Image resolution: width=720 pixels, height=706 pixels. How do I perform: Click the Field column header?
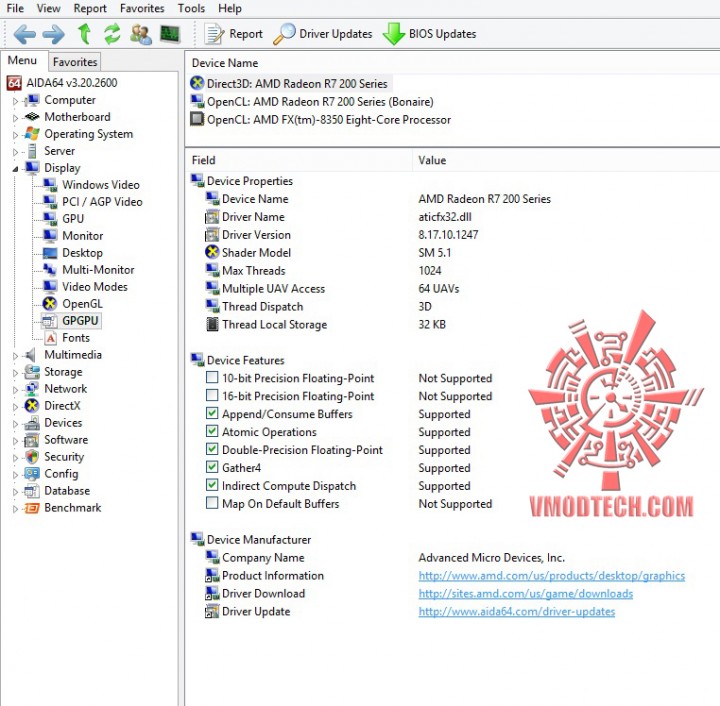coord(299,160)
